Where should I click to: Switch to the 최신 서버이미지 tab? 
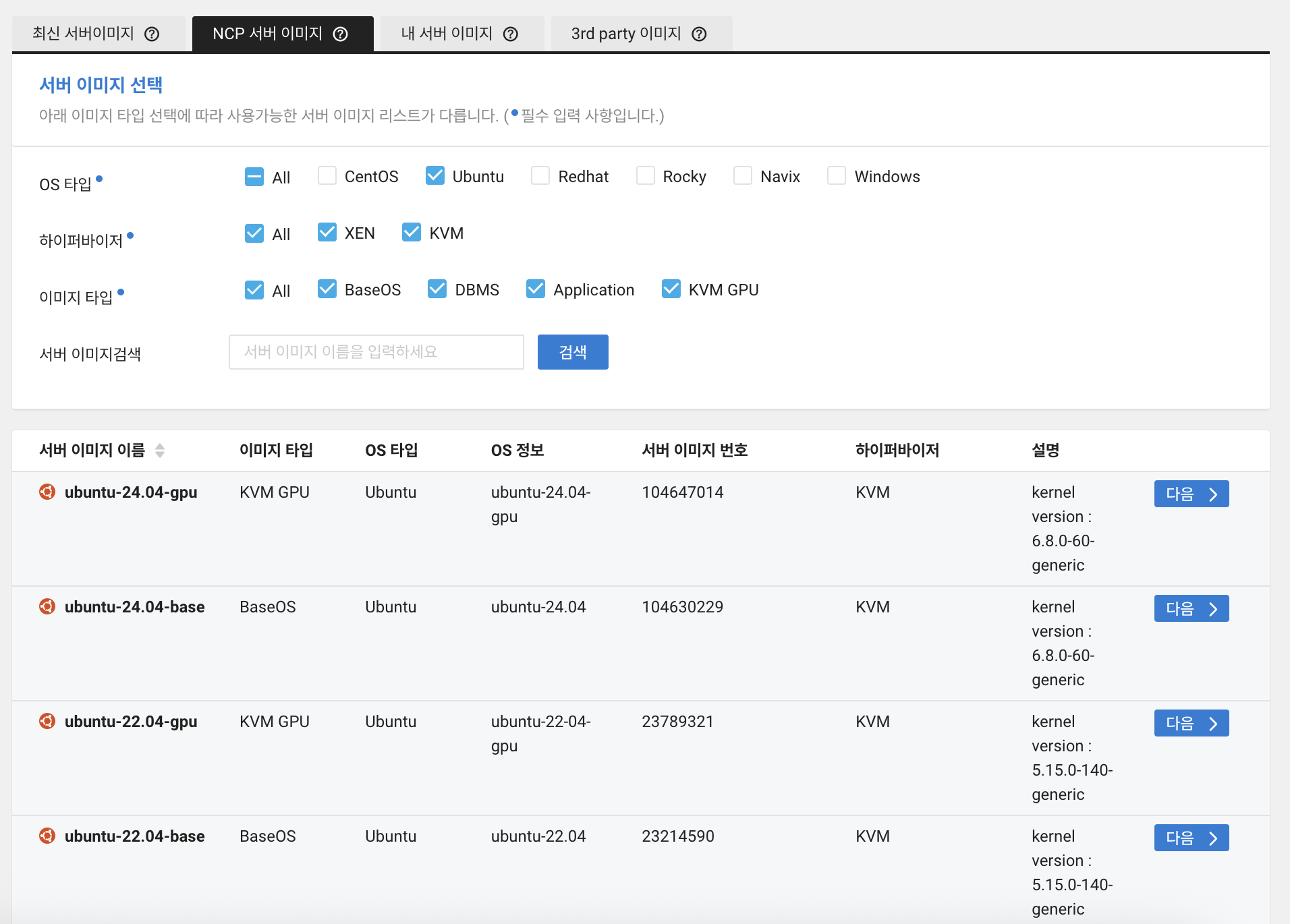tap(99, 34)
